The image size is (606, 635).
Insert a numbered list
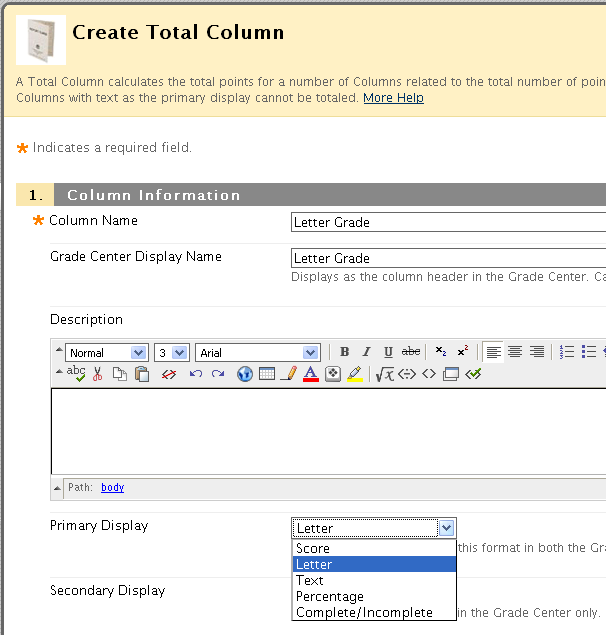tap(567, 352)
